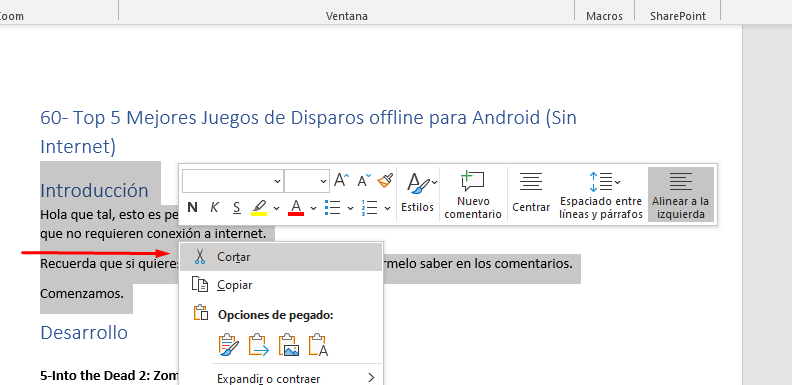Add a Nuevo comentario
The height and width of the screenshot is (385, 792).
[473, 194]
